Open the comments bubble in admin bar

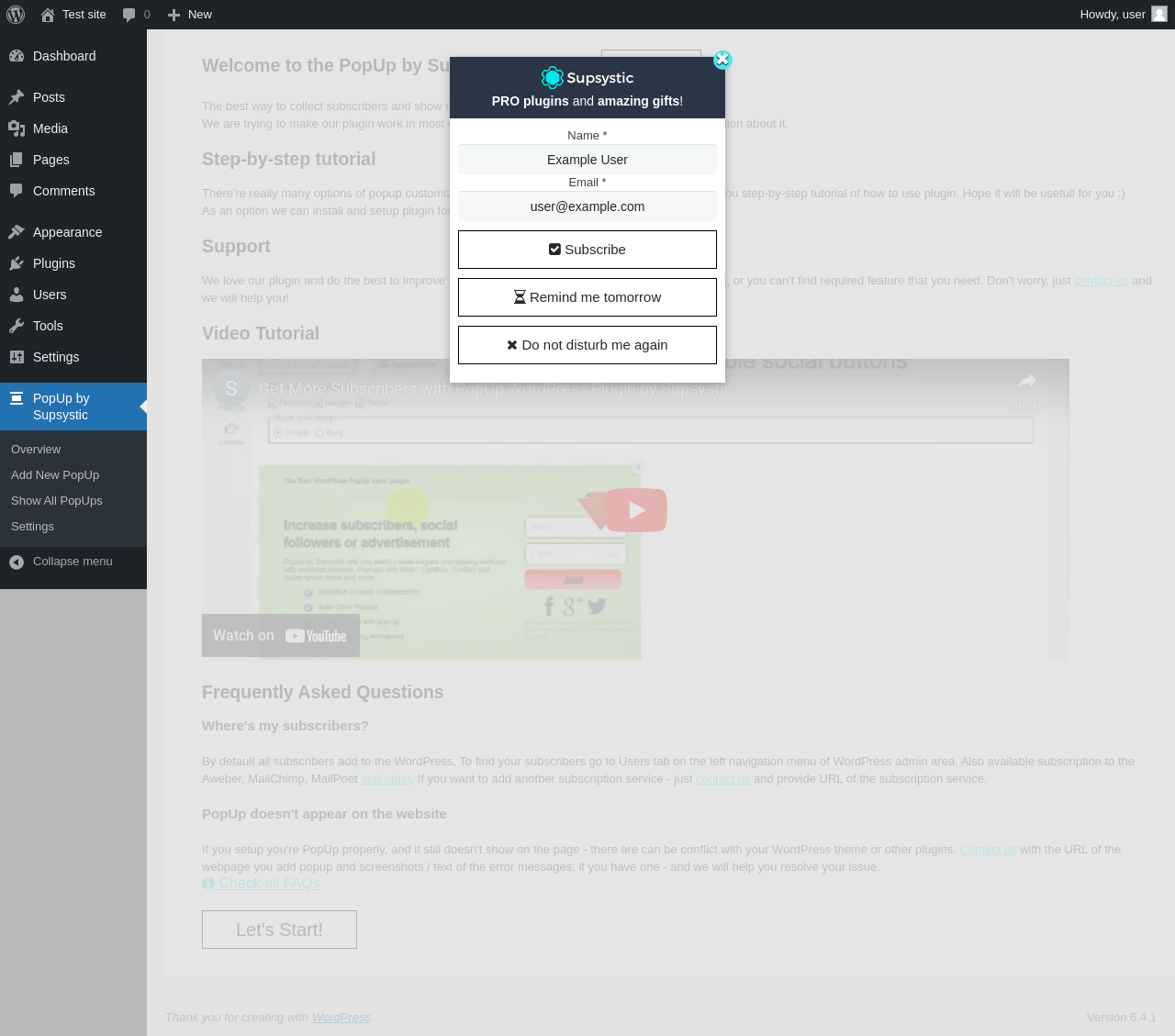coord(136,15)
